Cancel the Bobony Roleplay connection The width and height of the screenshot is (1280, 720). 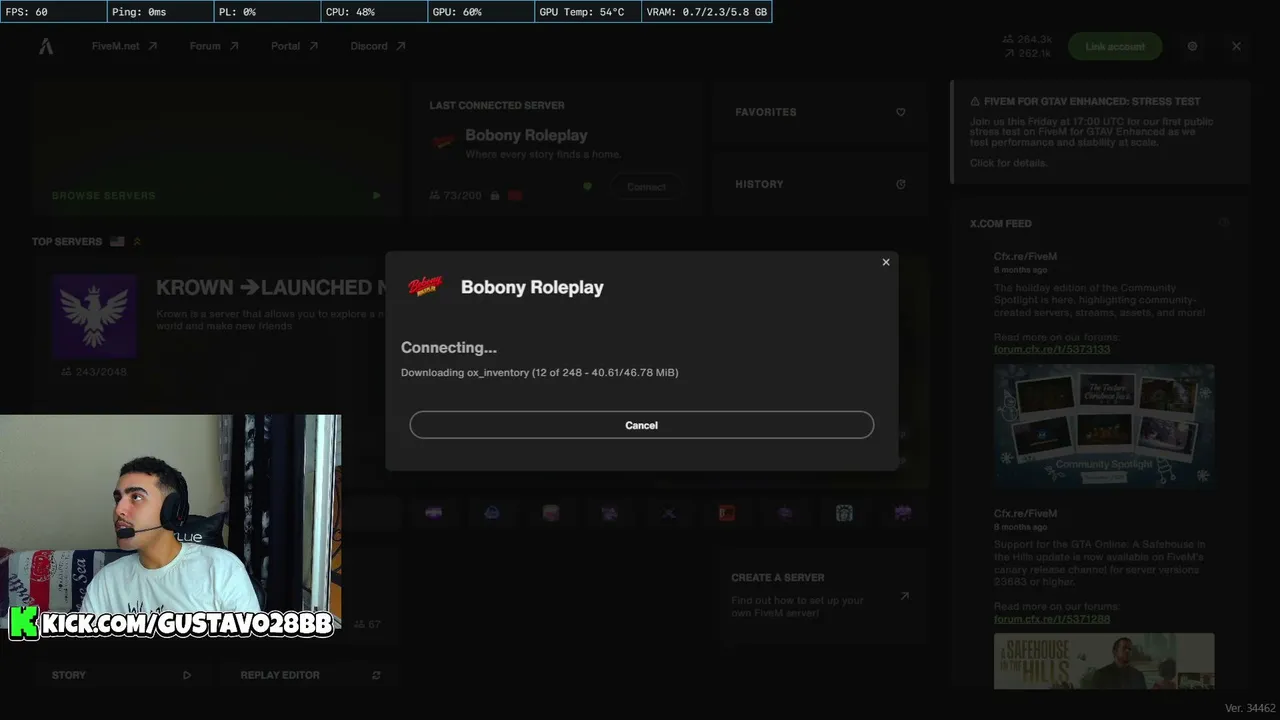tap(641, 425)
